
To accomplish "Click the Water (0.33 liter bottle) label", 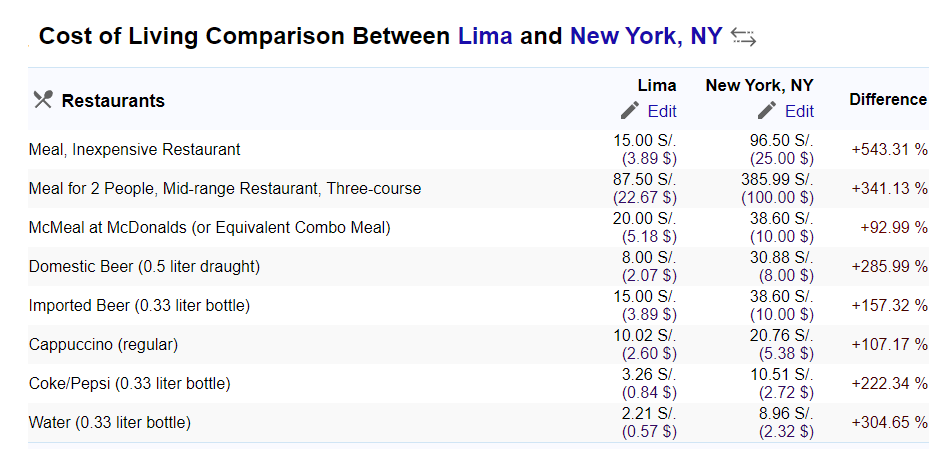I will (110, 422).
